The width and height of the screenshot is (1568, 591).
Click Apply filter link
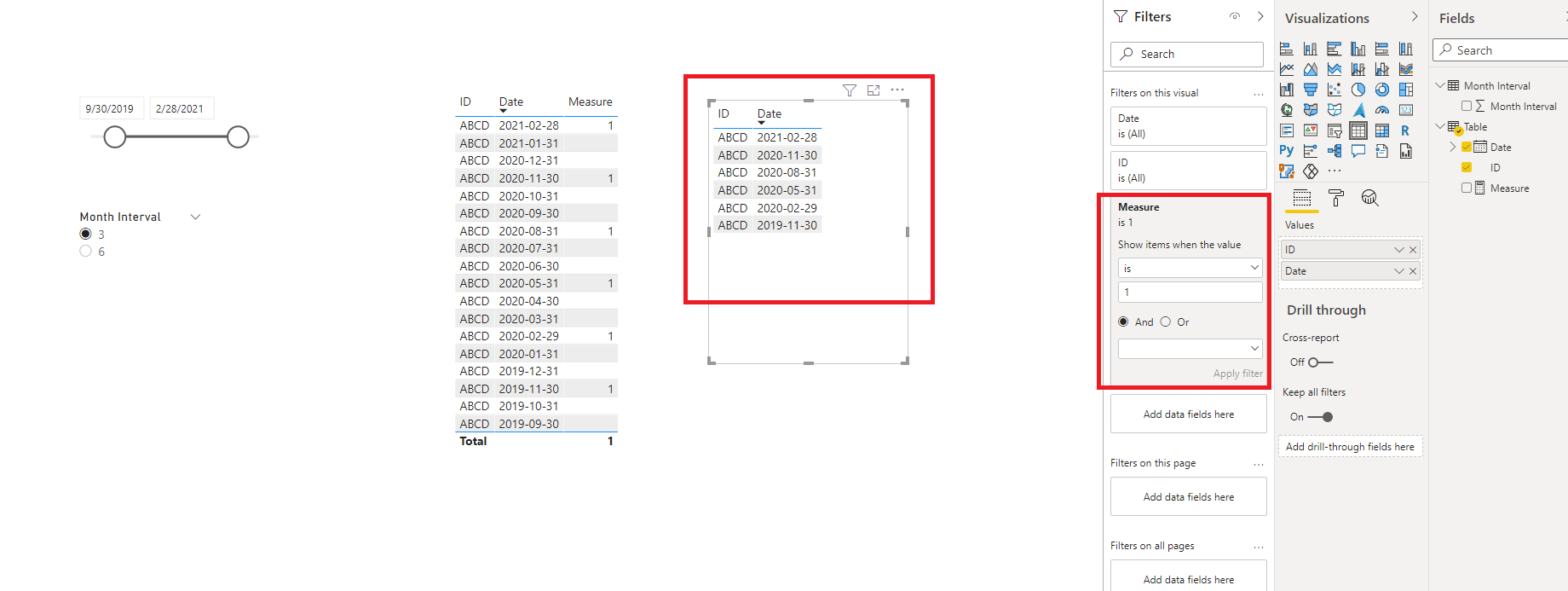[x=1238, y=374]
